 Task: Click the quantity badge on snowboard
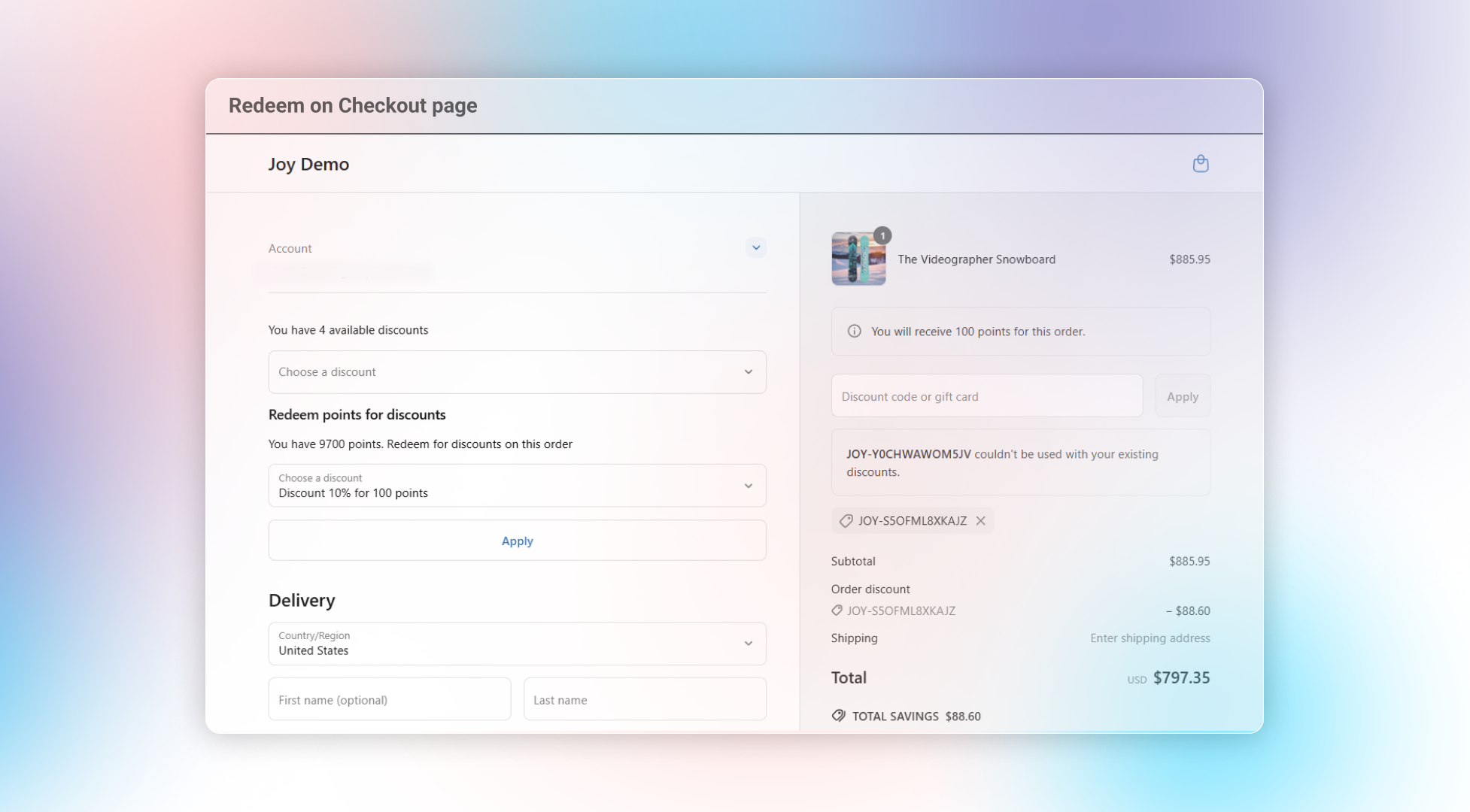882,236
